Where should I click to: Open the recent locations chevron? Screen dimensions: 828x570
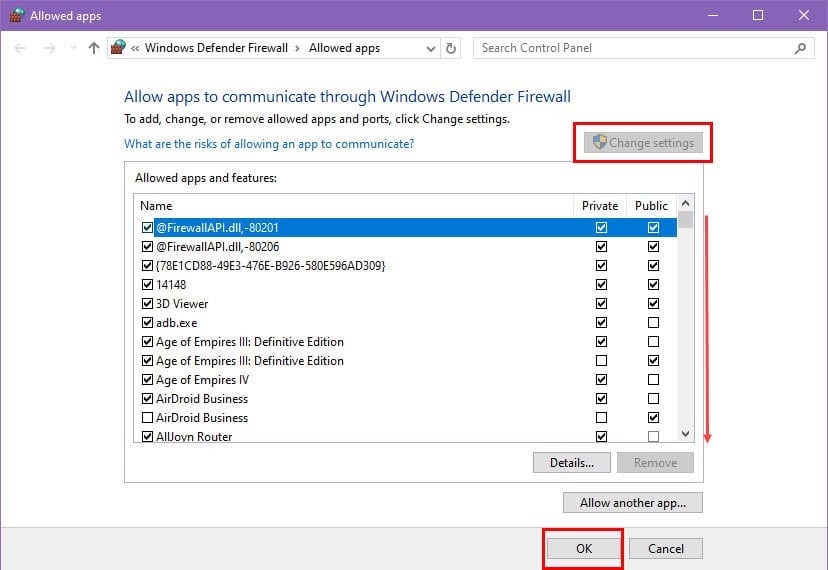pyautogui.click(x=73, y=48)
